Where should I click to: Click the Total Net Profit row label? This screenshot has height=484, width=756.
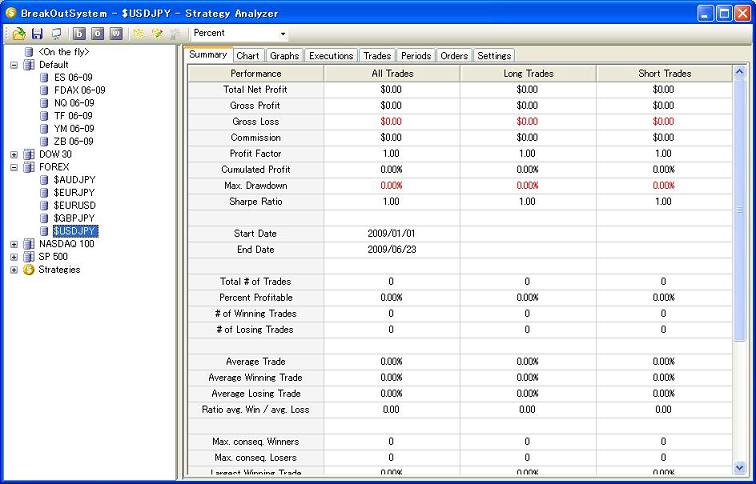point(256,90)
